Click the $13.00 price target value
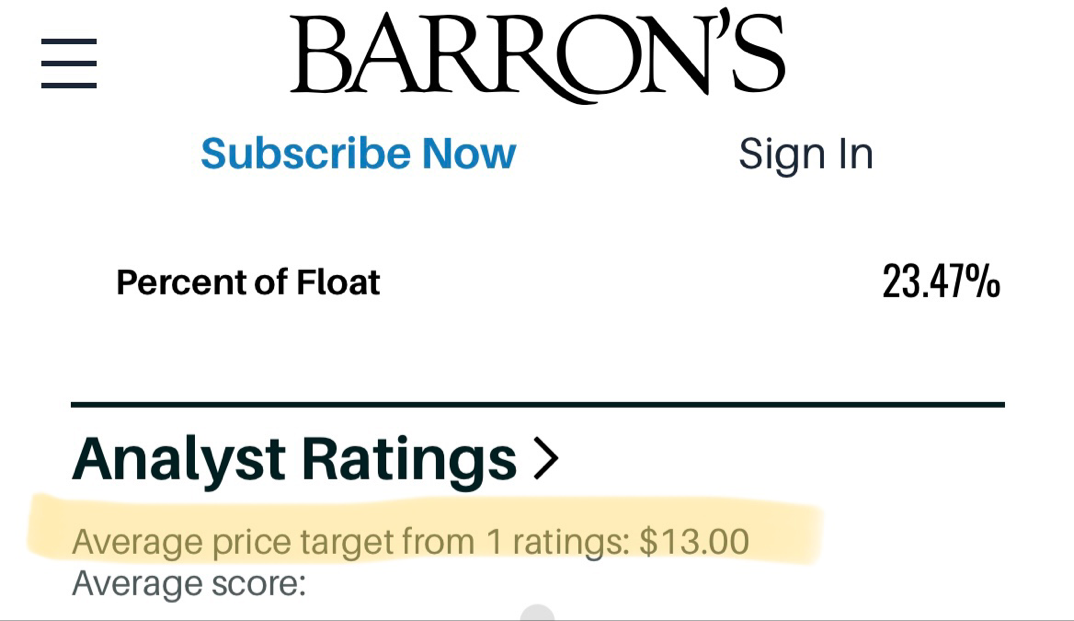 coord(694,542)
